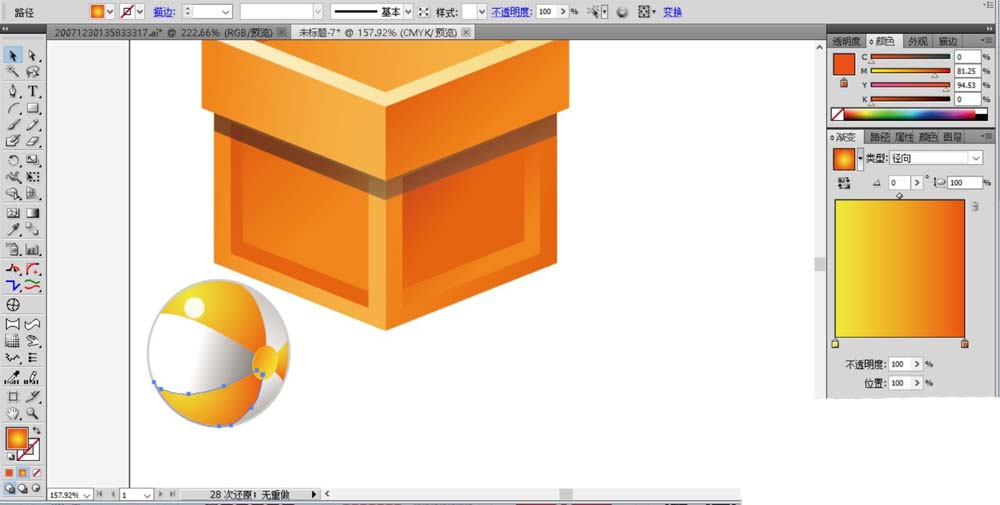Open gradient swatch picker arrow
This screenshot has height=505, width=1000.
tap(860, 159)
